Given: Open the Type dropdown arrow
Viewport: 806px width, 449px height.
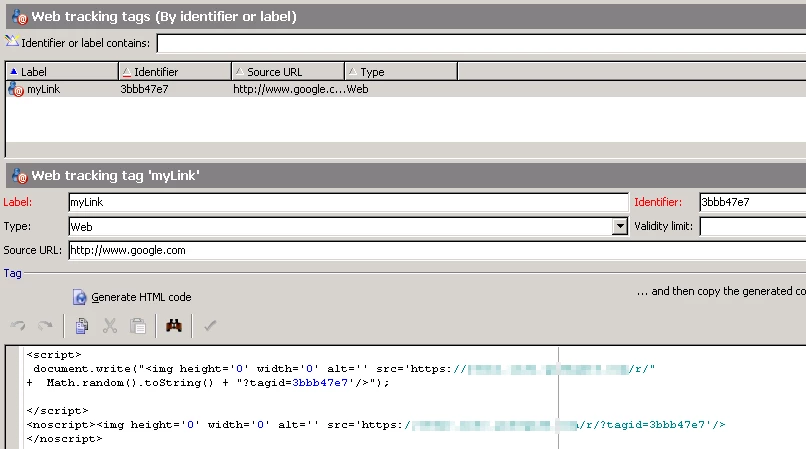Looking at the screenshot, I should (620, 226).
